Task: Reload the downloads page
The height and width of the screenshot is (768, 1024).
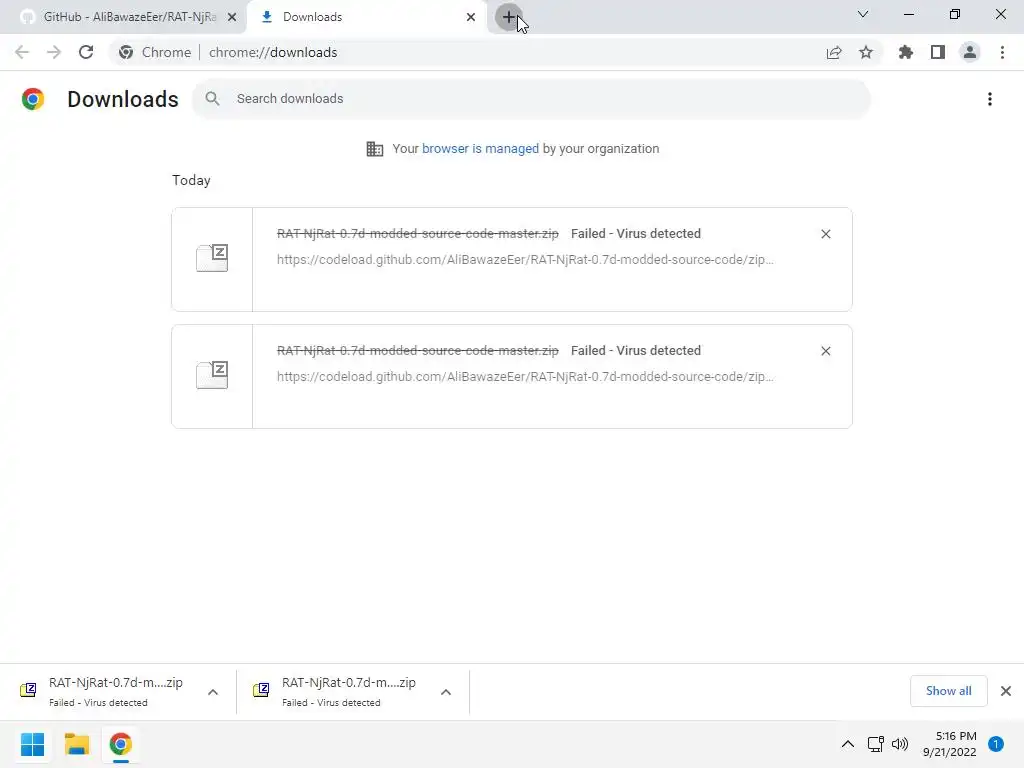Action: pos(86,52)
